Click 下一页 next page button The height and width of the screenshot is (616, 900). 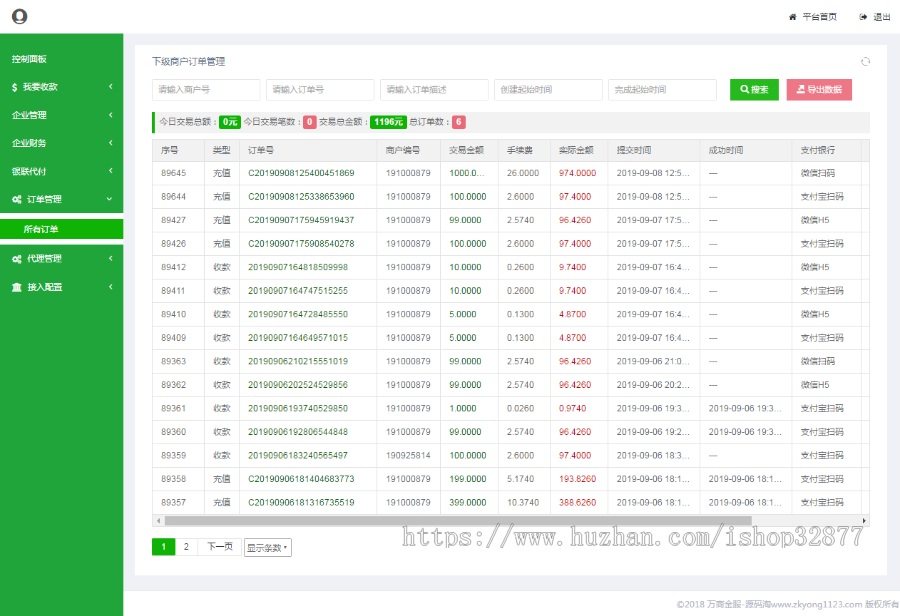click(x=219, y=547)
